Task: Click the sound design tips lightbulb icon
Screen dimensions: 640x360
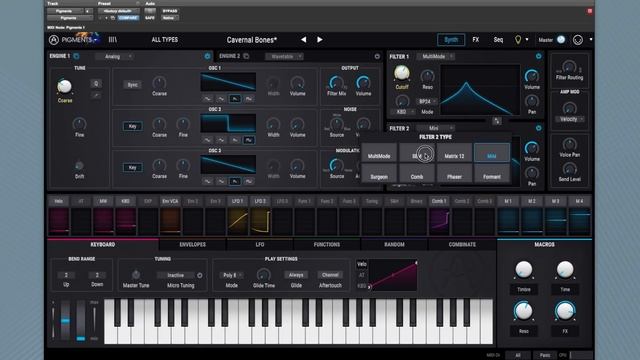Action: (518, 40)
